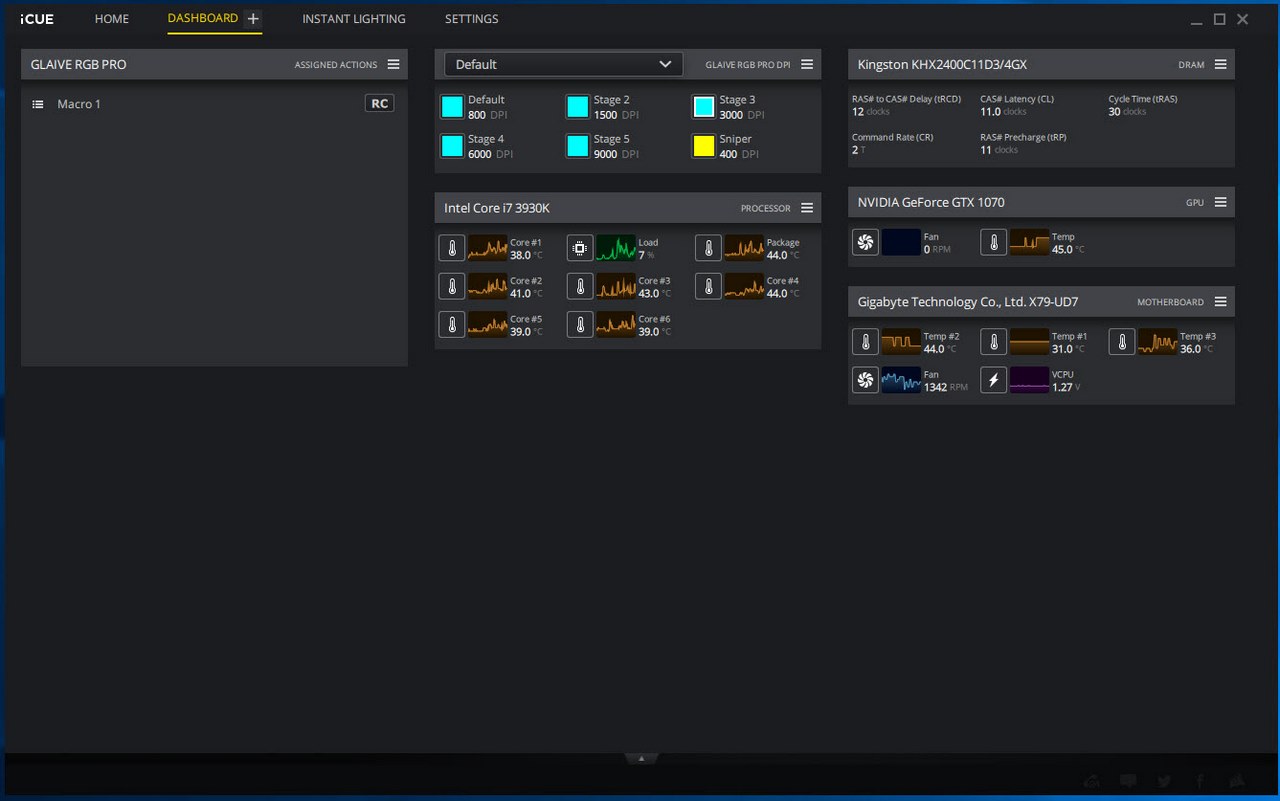The image size is (1280, 801).
Task: Click the Core #1 temperature graph
Action: tap(488, 248)
